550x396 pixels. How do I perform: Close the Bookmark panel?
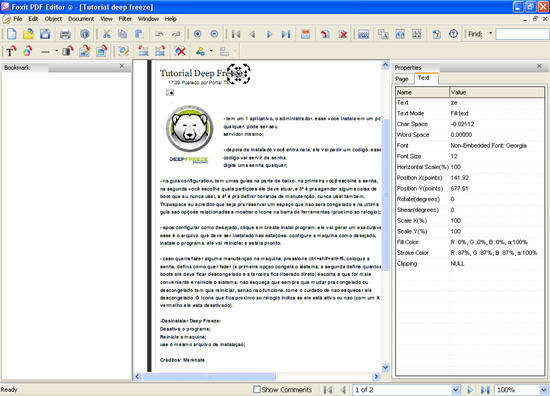(x=122, y=66)
